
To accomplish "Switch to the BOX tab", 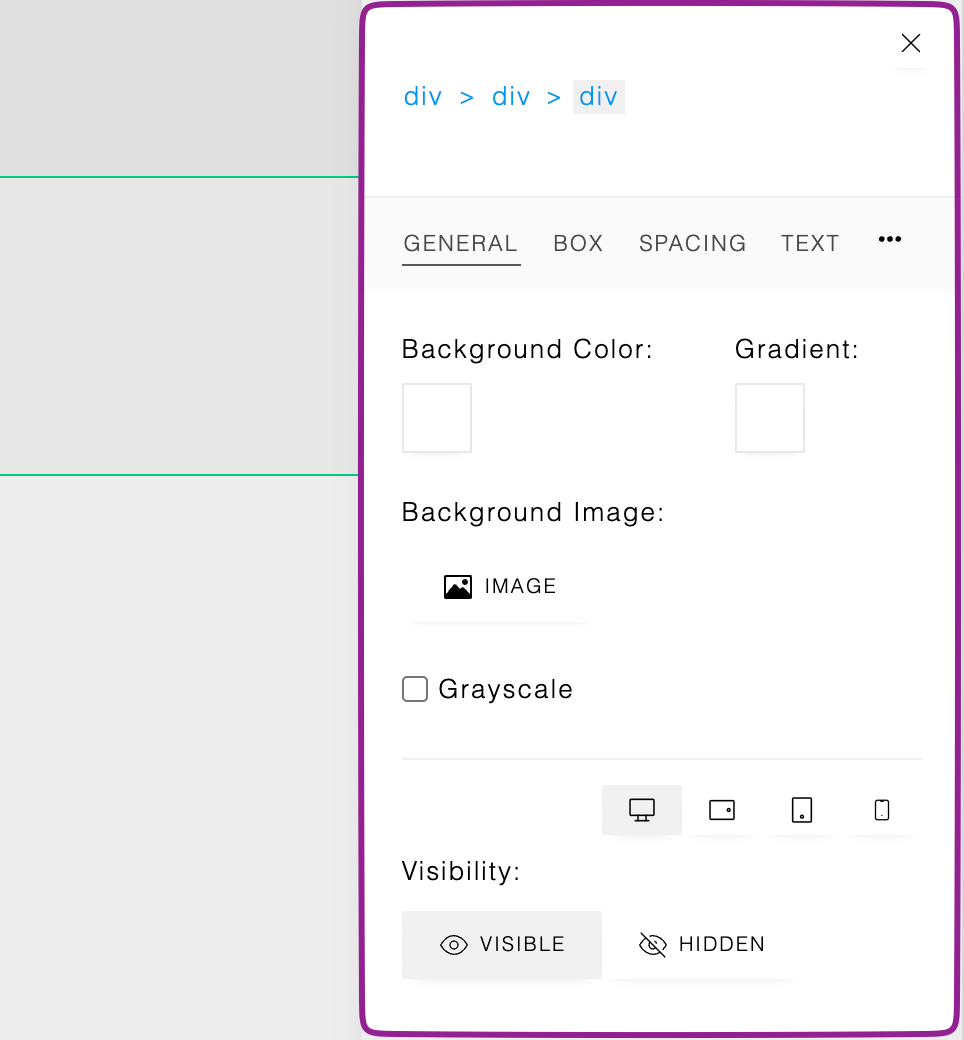I will point(578,243).
